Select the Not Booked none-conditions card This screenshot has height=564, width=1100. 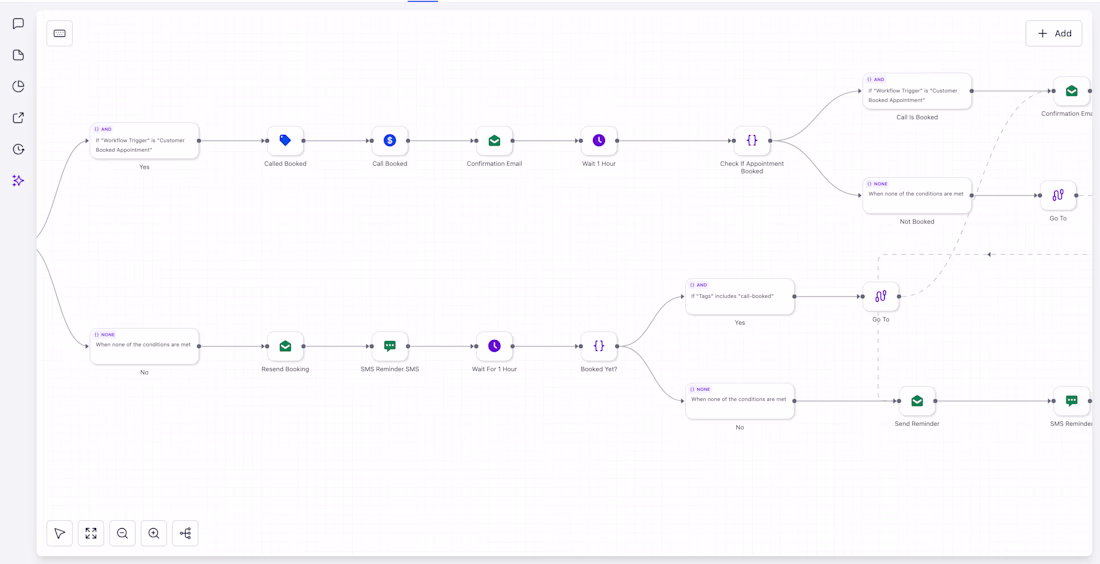click(917, 196)
